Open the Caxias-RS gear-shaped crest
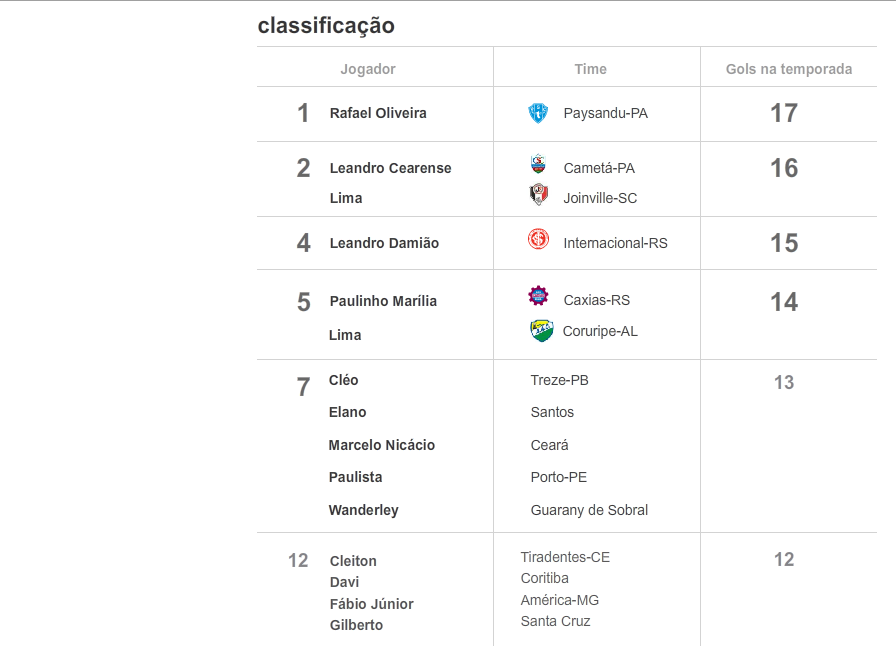Image resolution: width=896 pixels, height=656 pixels. pyautogui.click(x=538, y=296)
